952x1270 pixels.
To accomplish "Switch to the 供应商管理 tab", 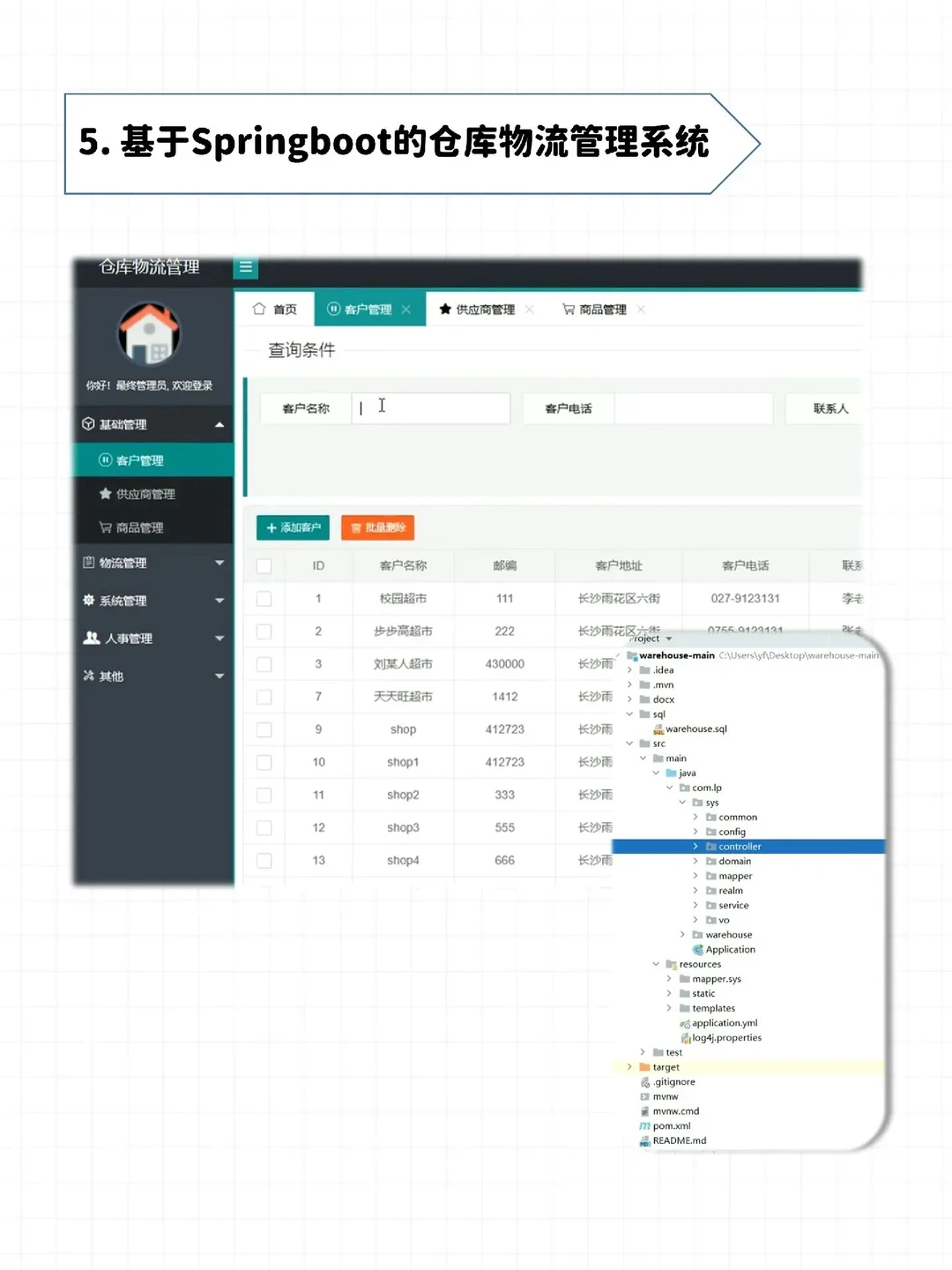I will pos(482,310).
